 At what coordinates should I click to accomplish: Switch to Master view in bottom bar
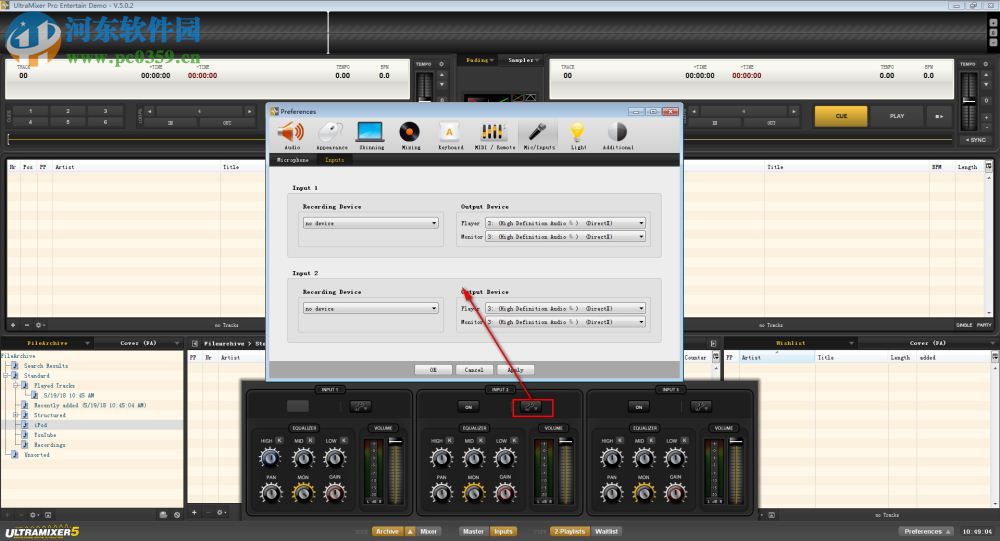pyautogui.click(x=473, y=531)
